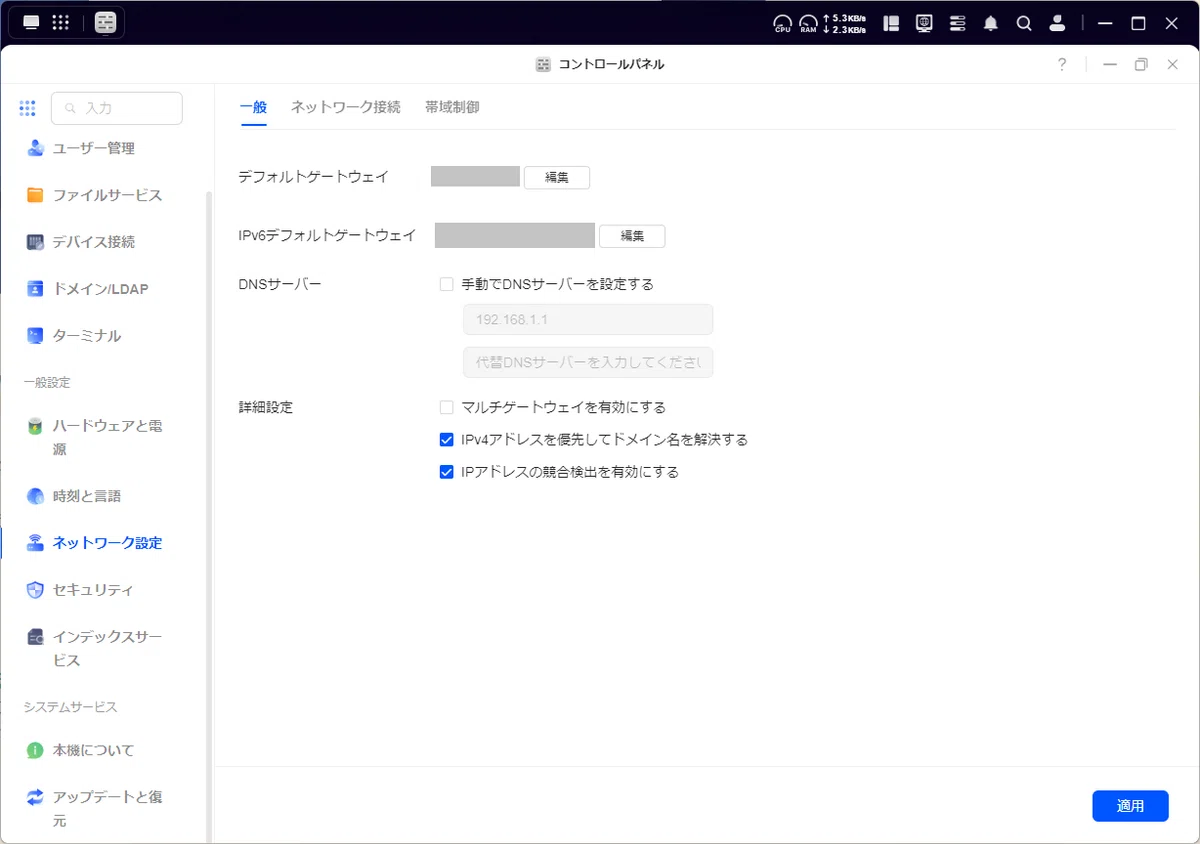Viewport: 1200px width, 844px height.
Task: Open ターミナル in the sidebar
Action: pos(87,336)
